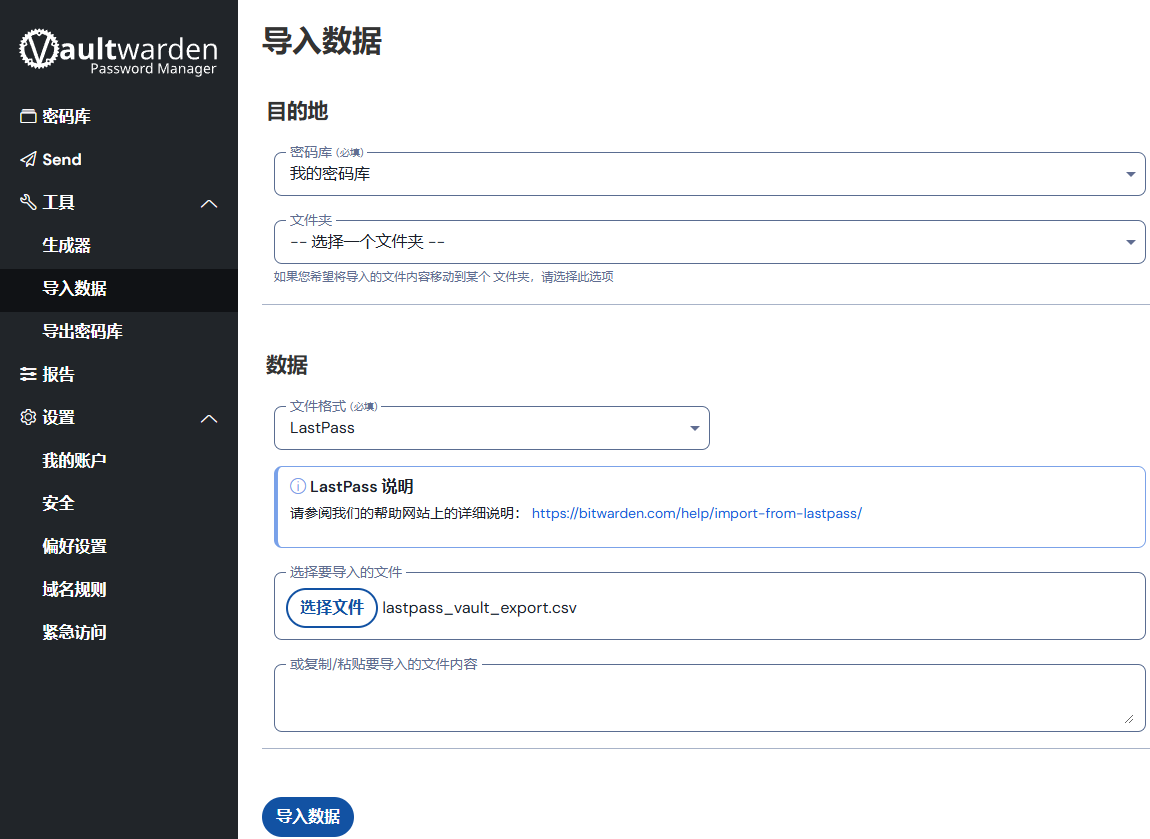This screenshot has height=839, width=1150.
Task: Open 我的账户 settings
Action: pyautogui.click(x=75, y=460)
